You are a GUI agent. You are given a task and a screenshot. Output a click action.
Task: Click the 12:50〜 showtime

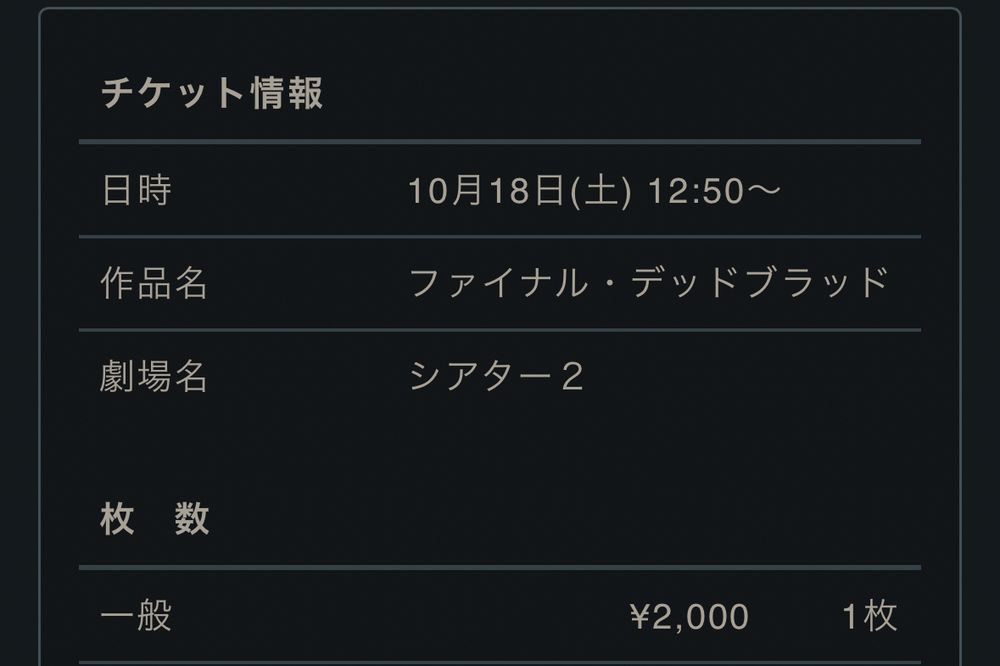[712, 190]
